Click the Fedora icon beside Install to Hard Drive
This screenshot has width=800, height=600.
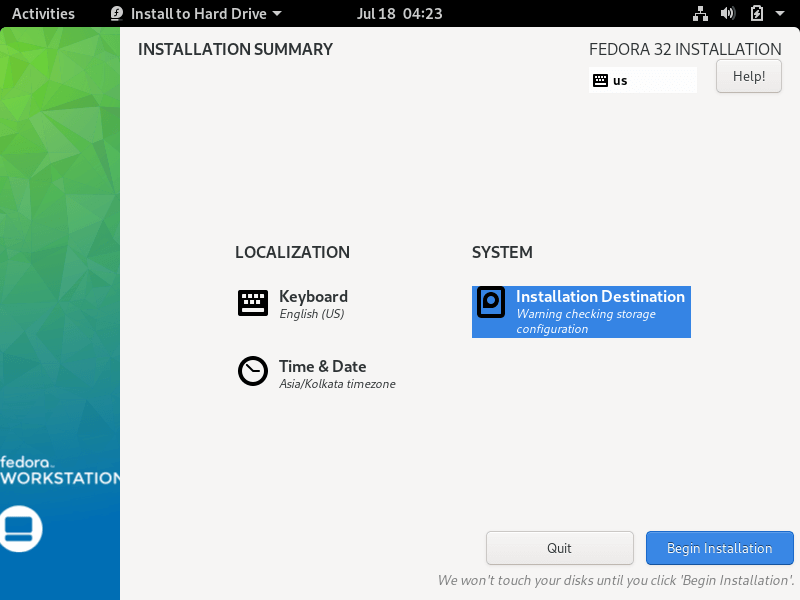117,13
